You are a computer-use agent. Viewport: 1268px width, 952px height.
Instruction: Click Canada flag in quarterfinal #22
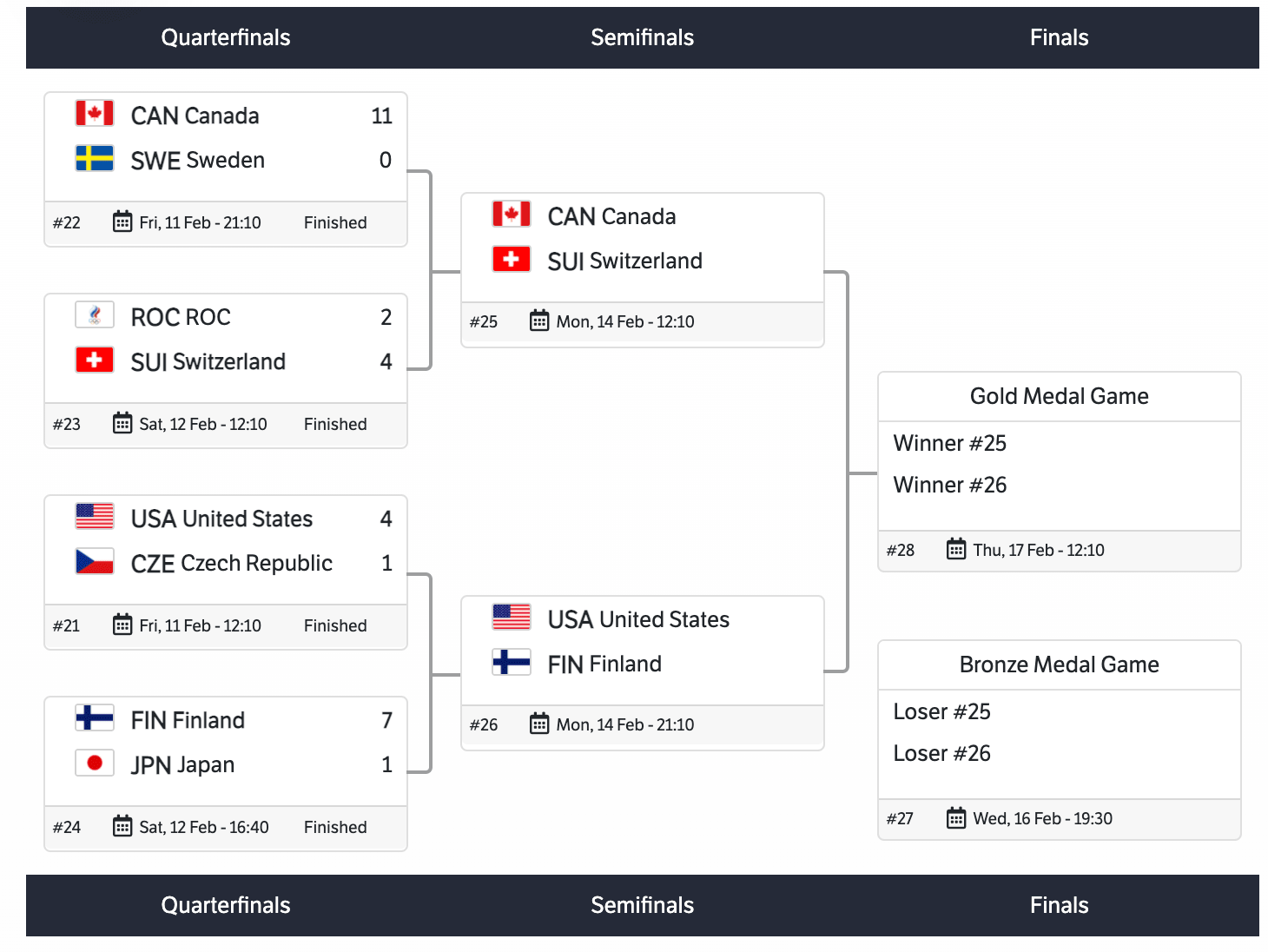coord(94,114)
